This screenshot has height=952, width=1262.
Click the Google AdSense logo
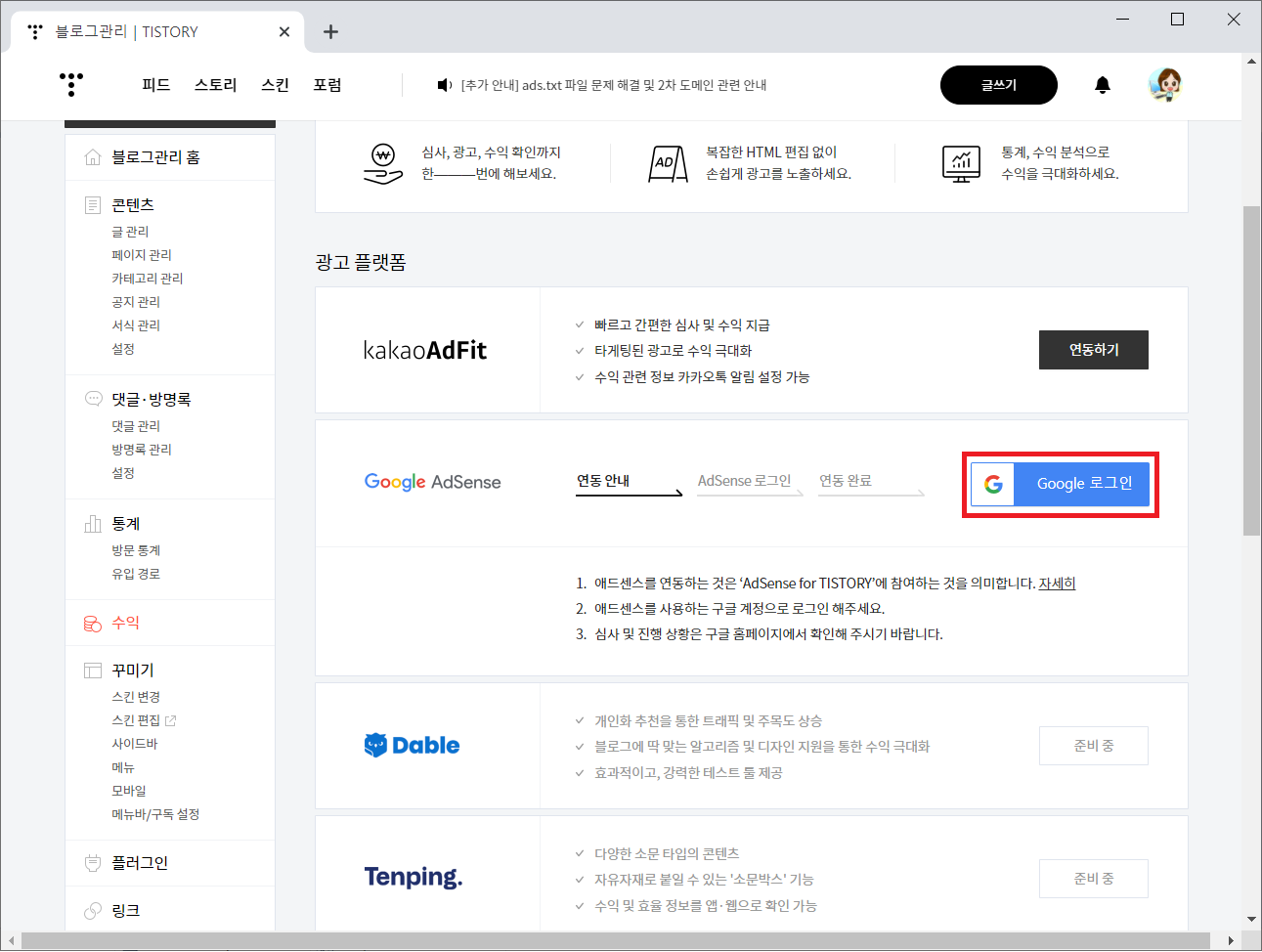432,482
